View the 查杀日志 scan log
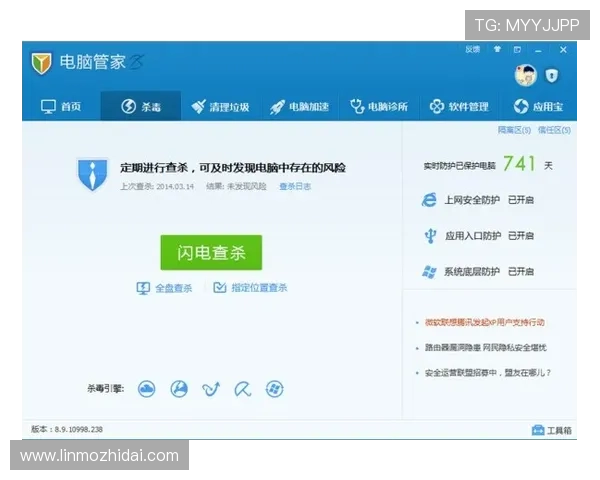The height and width of the screenshot is (480, 600). [x=295, y=186]
